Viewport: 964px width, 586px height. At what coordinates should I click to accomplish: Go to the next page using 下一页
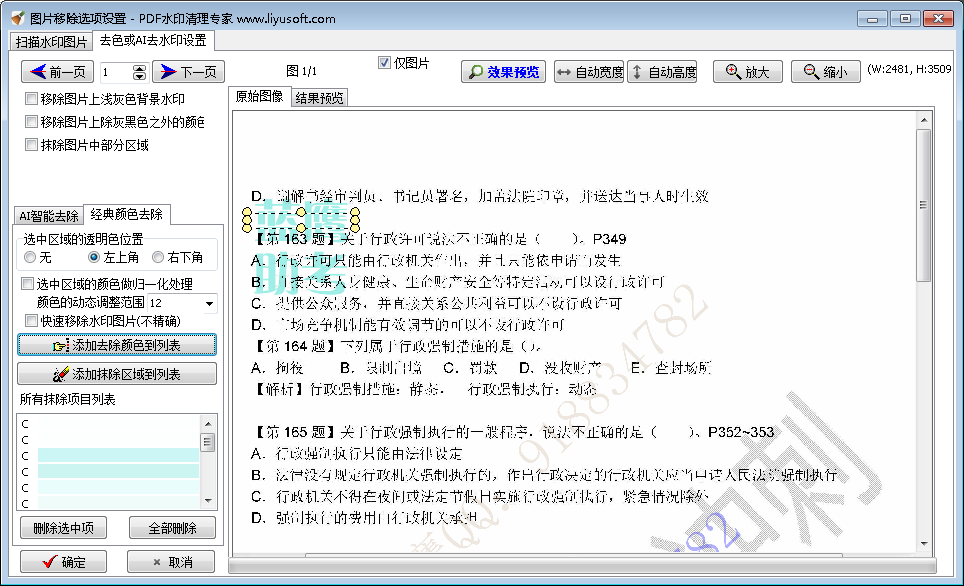(x=190, y=71)
